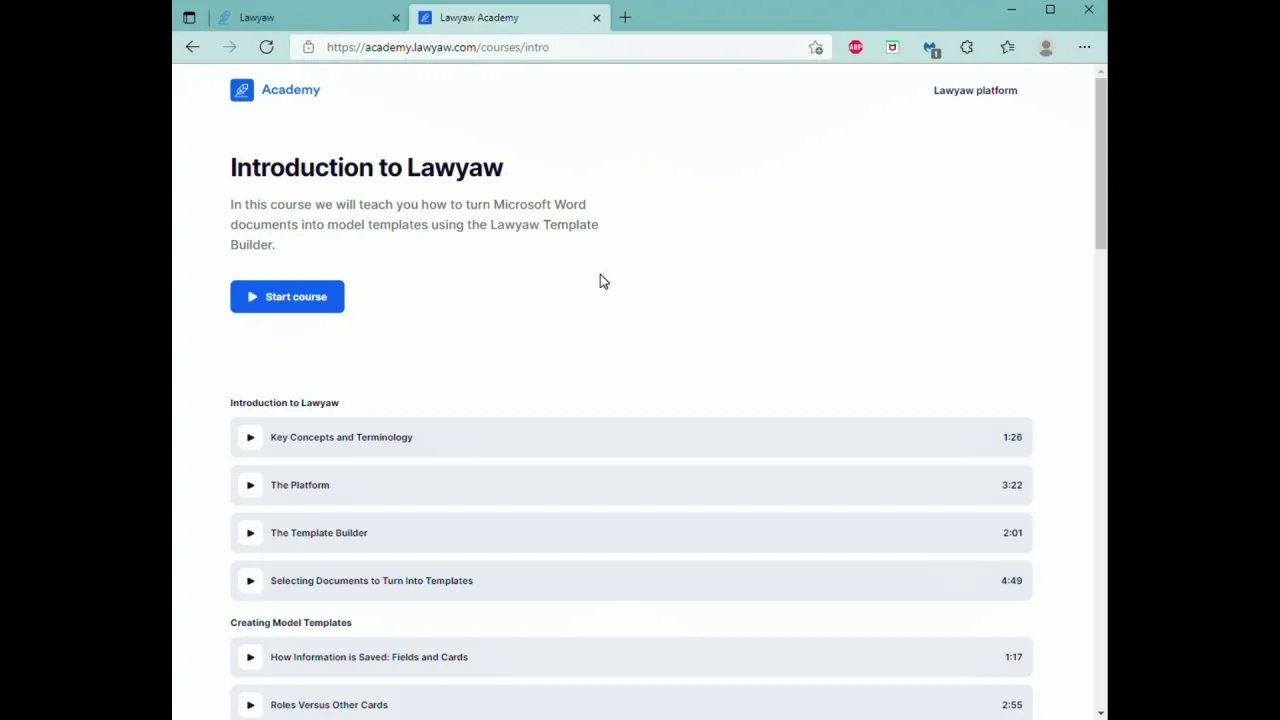This screenshot has height=720, width=1280.
Task: Maximize the browser window
Action: click(1050, 10)
